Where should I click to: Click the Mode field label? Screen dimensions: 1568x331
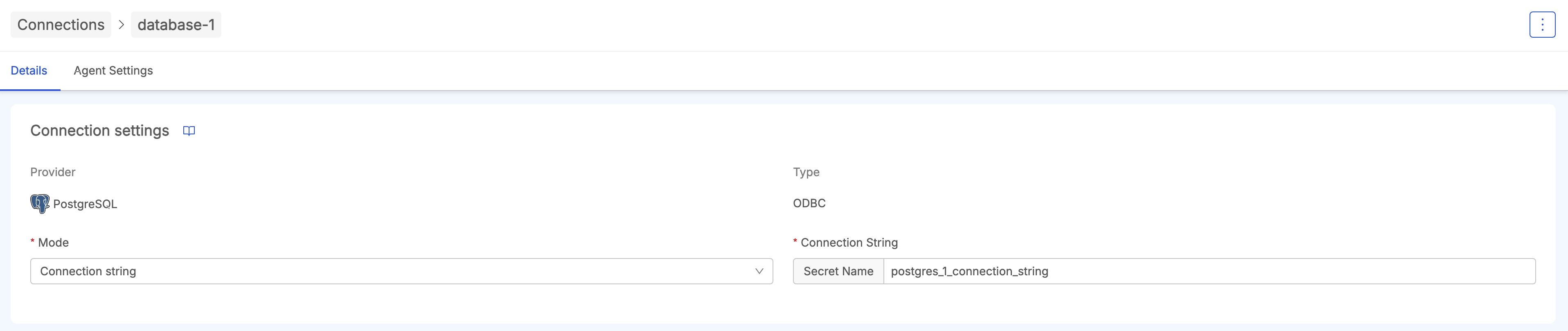(x=54, y=243)
